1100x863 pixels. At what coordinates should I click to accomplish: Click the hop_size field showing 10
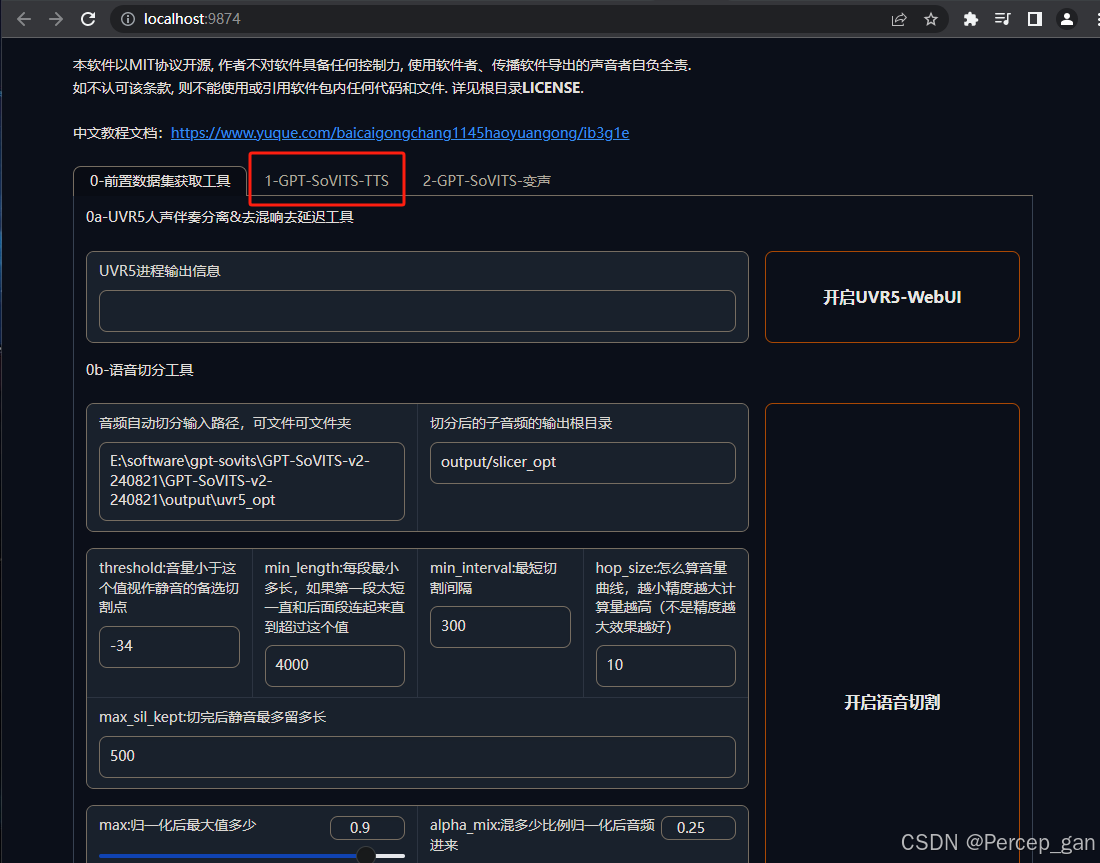point(665,665)
